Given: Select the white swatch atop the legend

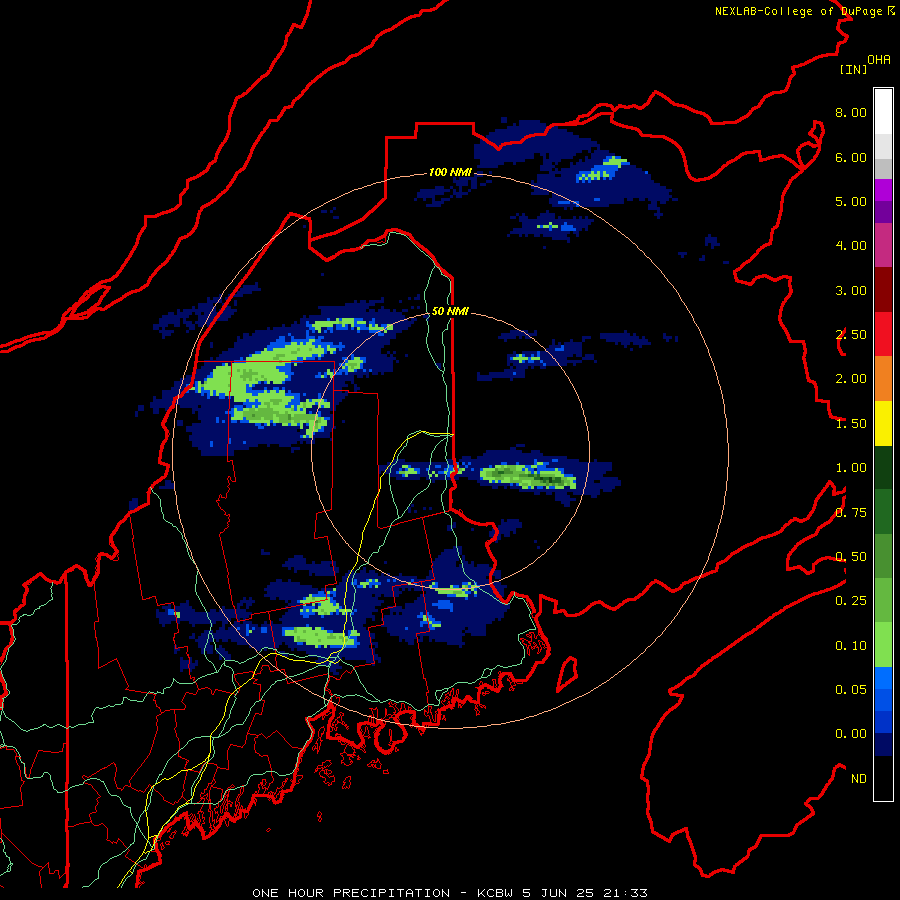Looking at the screenshot, I should [x=883, y=111].
